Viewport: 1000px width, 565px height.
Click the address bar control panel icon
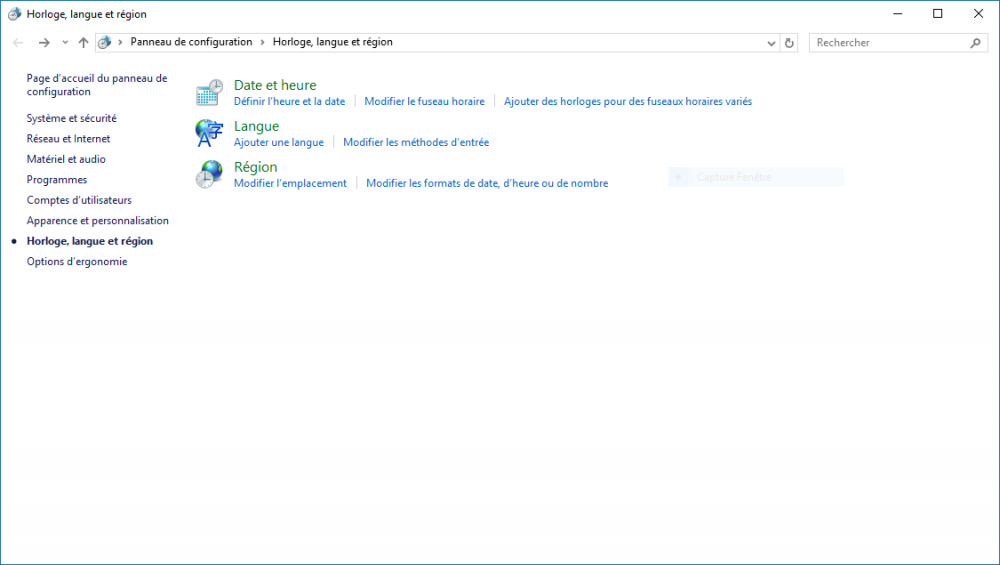(x=105, y=43)
